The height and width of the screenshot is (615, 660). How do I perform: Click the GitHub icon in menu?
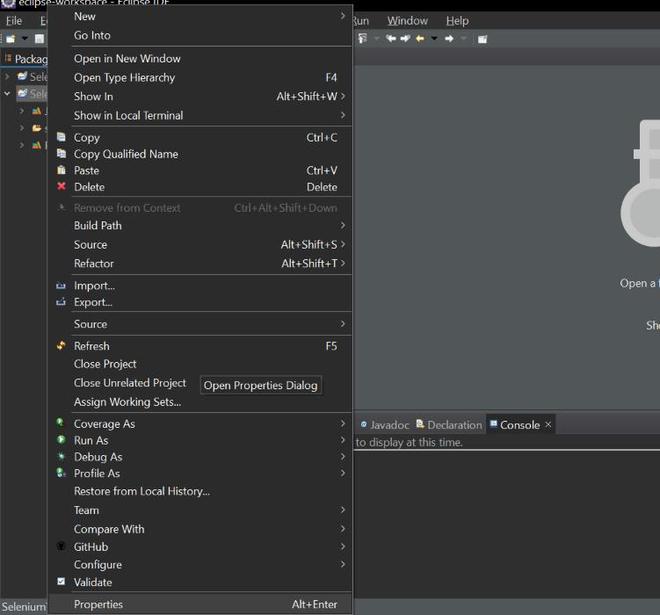[x=62, y=547]
